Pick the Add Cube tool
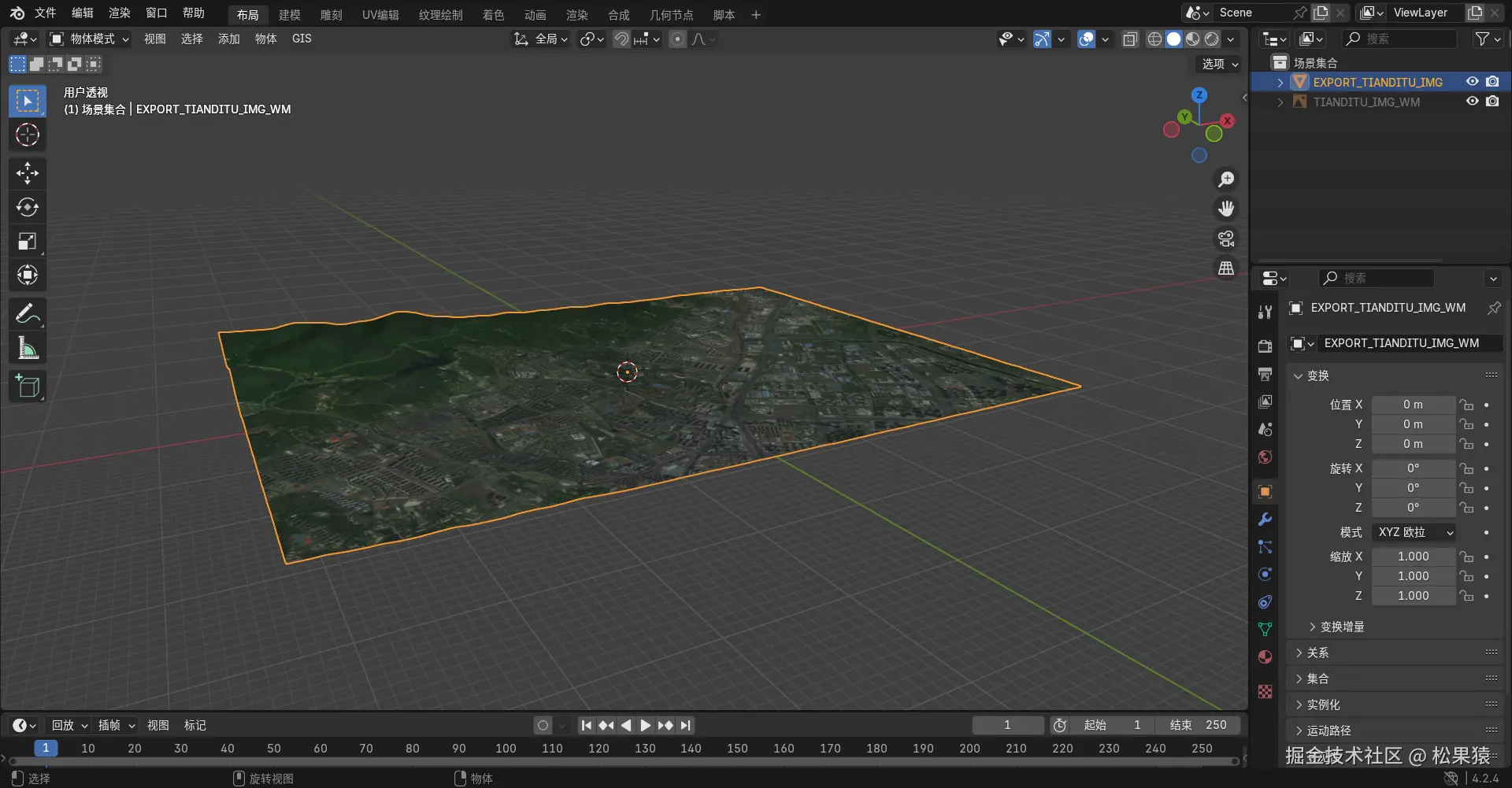The width and height of the screenshot is (1512, 788). pyautogui.click(x=28, y=387)
